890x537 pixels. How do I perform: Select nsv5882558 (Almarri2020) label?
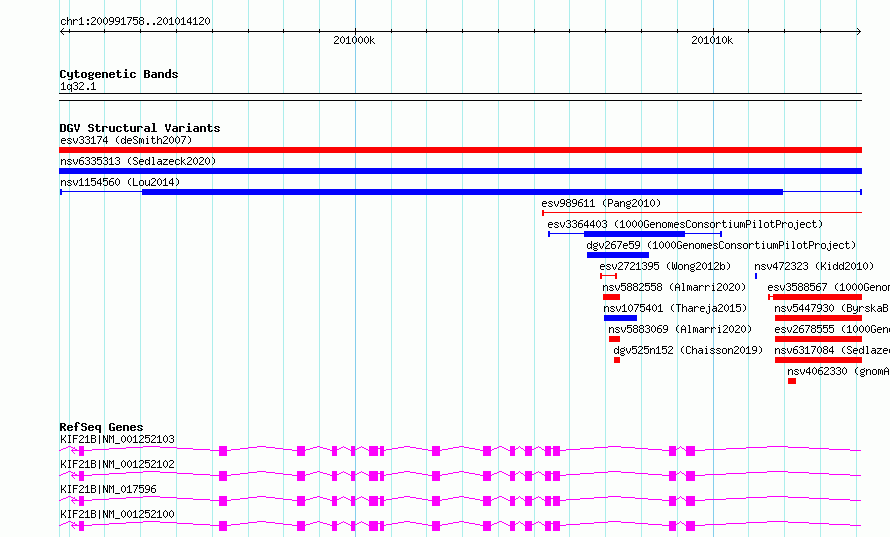(x=674, y=287)
